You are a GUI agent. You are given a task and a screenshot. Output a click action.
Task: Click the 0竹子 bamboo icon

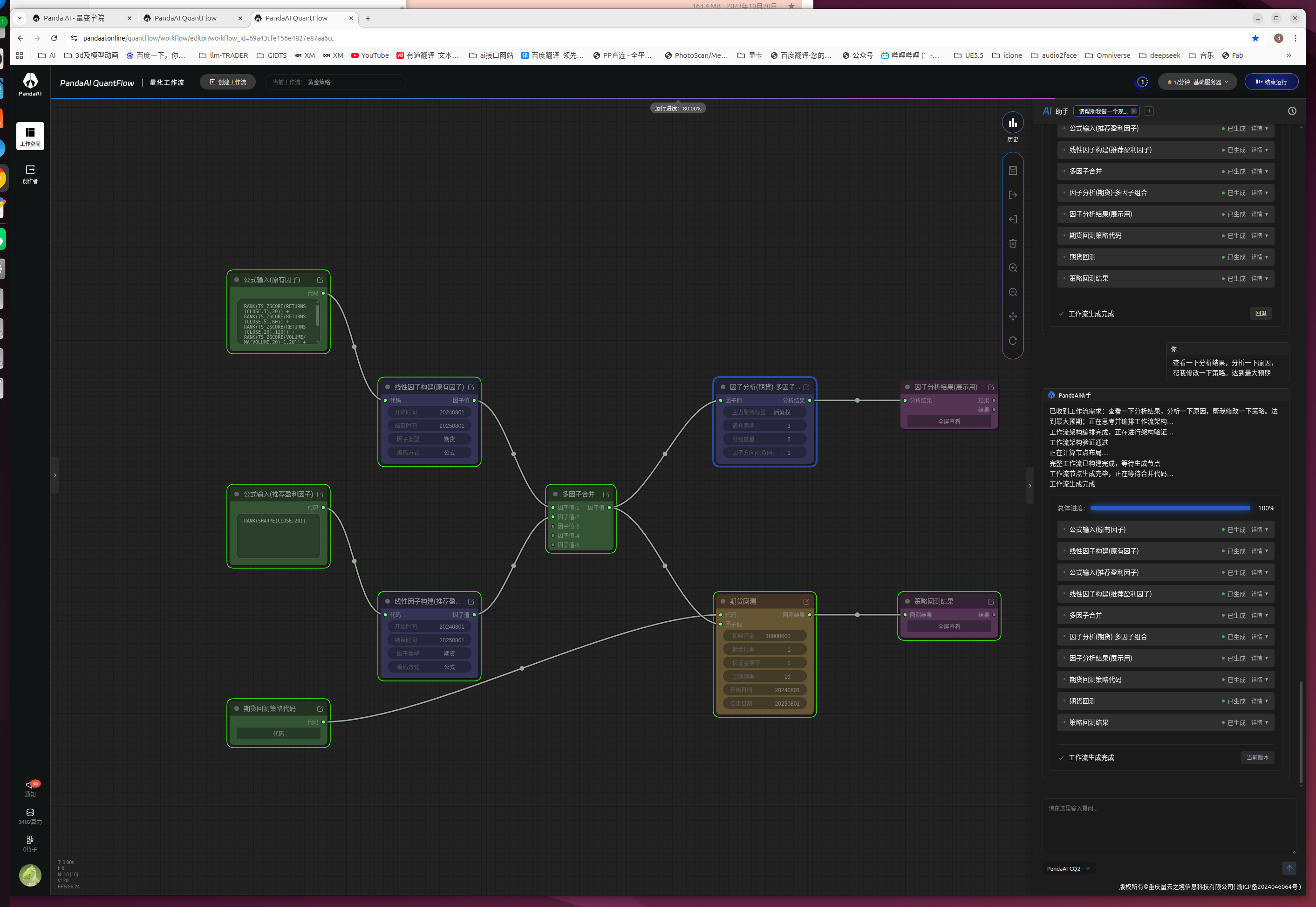coord(30,844)
